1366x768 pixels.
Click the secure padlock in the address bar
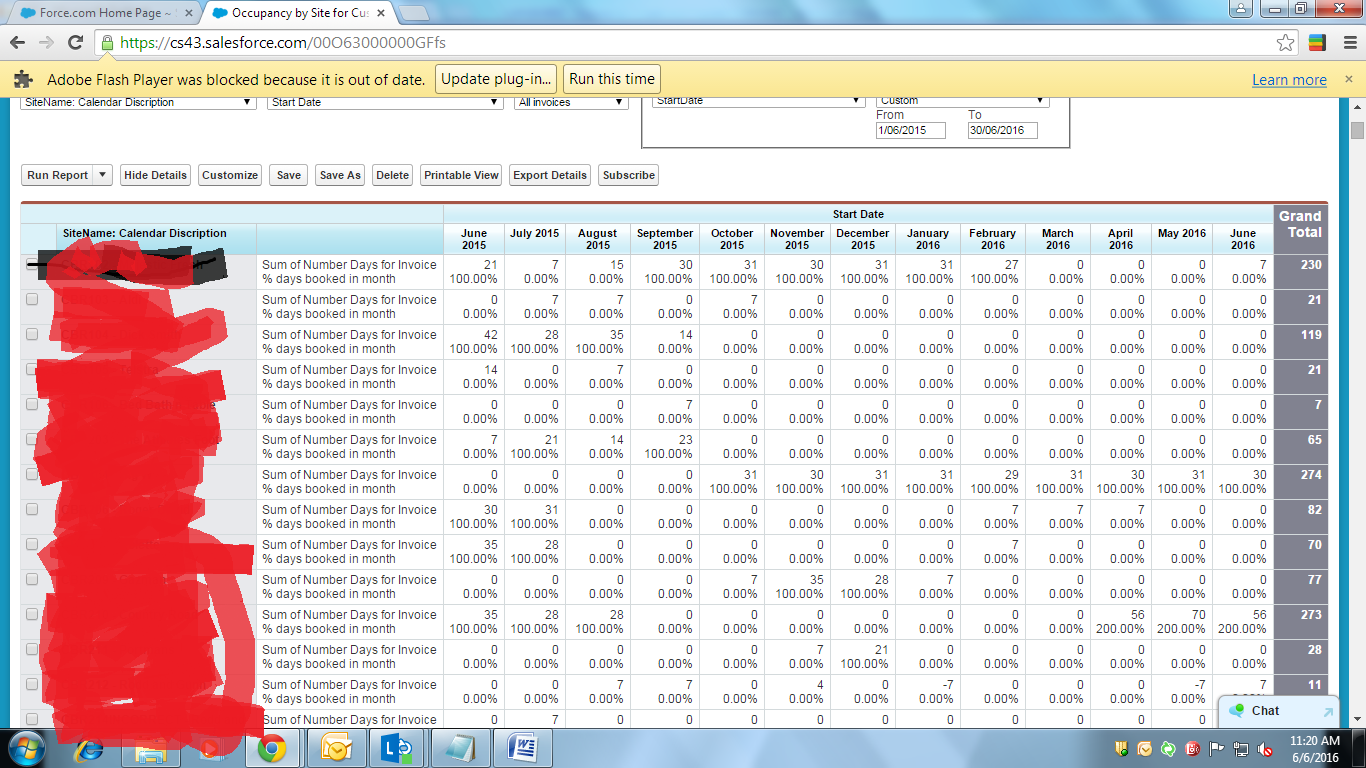[107, 43]
